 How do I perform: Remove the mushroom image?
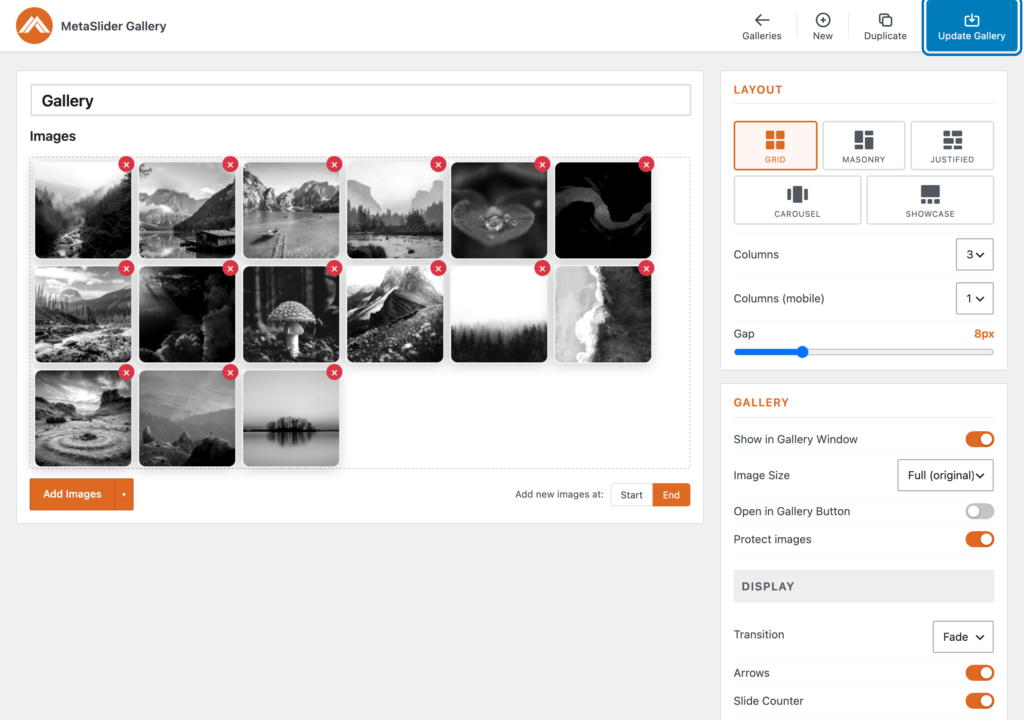[x=334, y=269]
